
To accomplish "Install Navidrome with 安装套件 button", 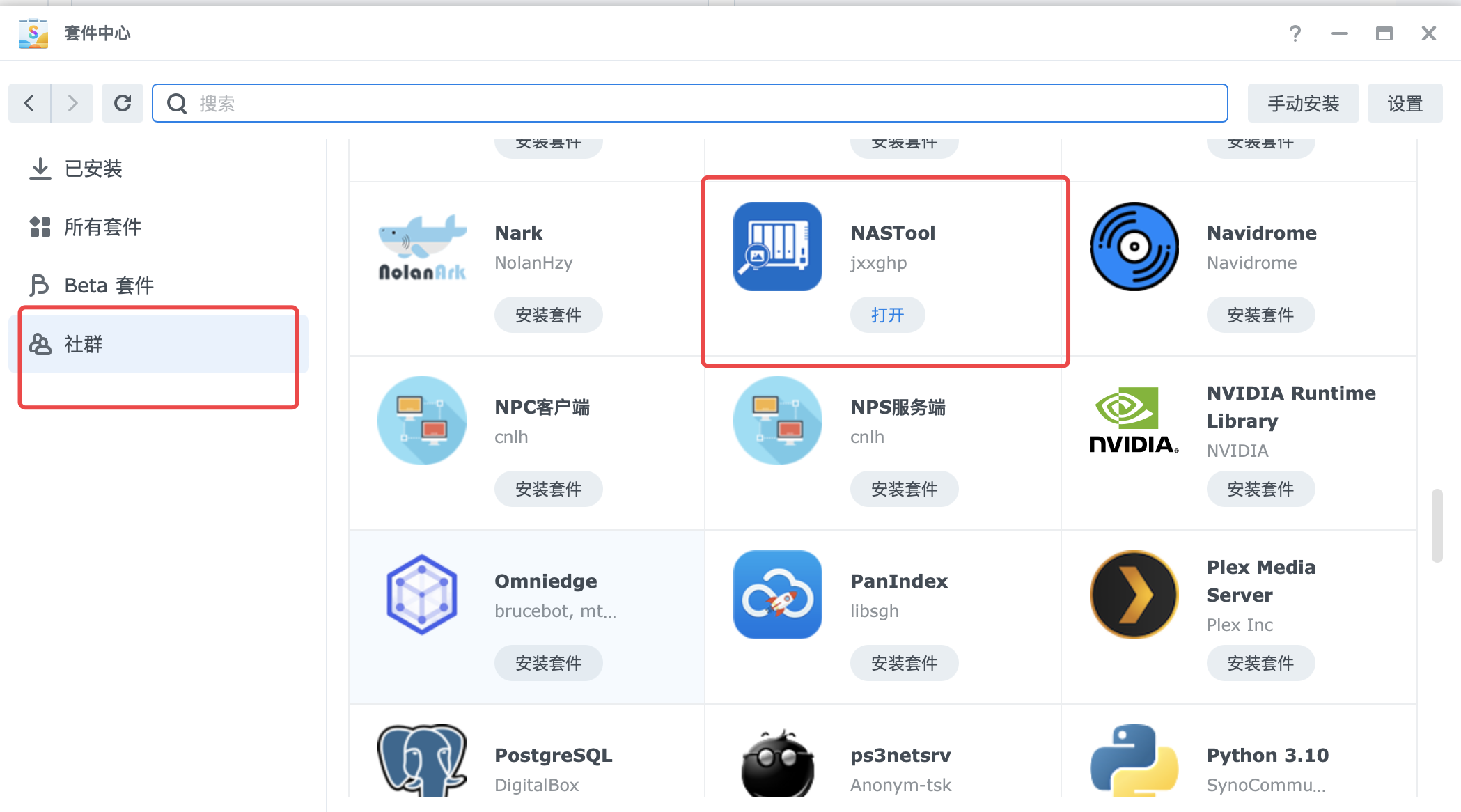I will [x=1260, y=315].
